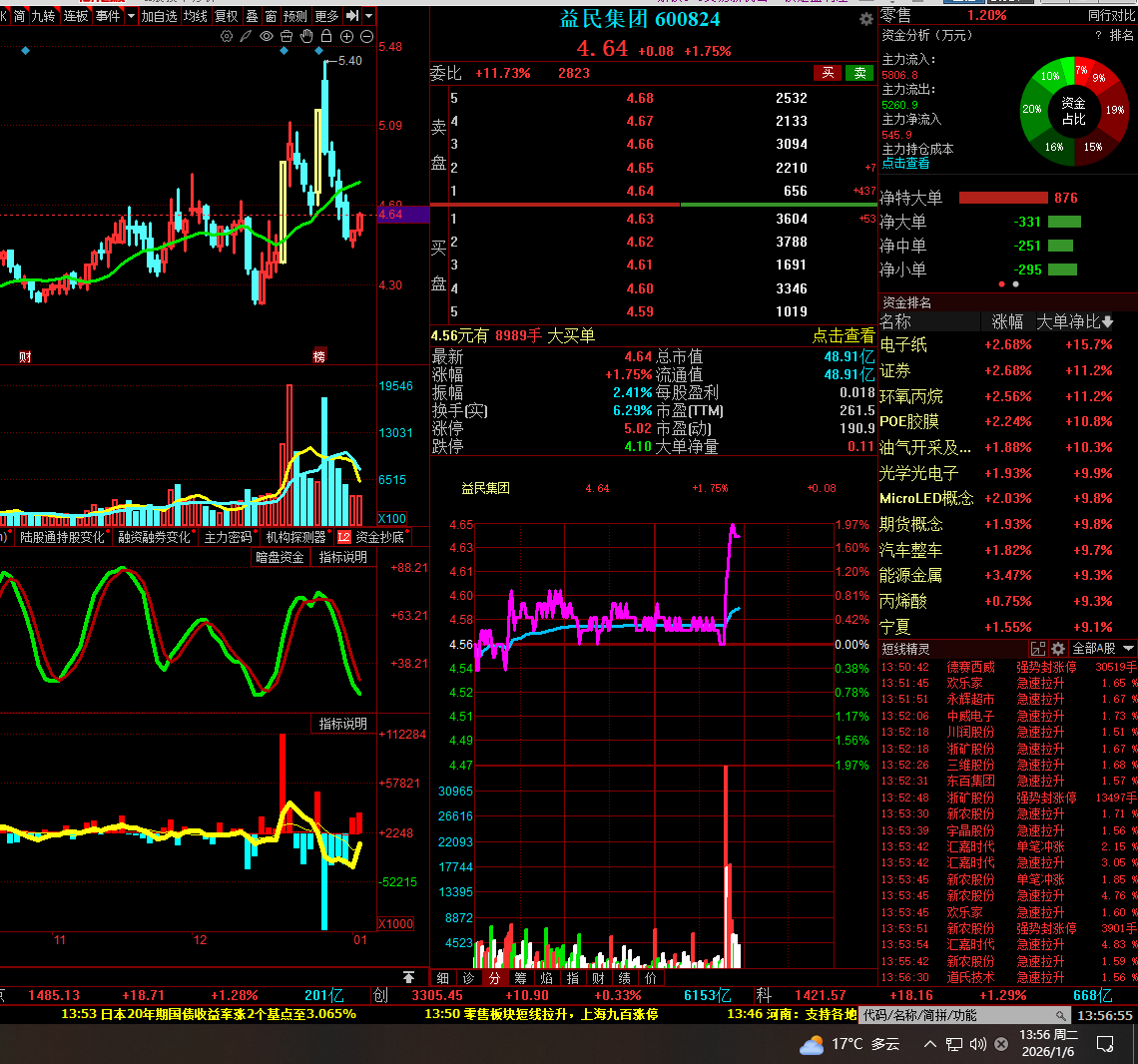Click 加自选 to add to watchlist
Viewport: 1138px width, 1064px height.
pos(159,16)
